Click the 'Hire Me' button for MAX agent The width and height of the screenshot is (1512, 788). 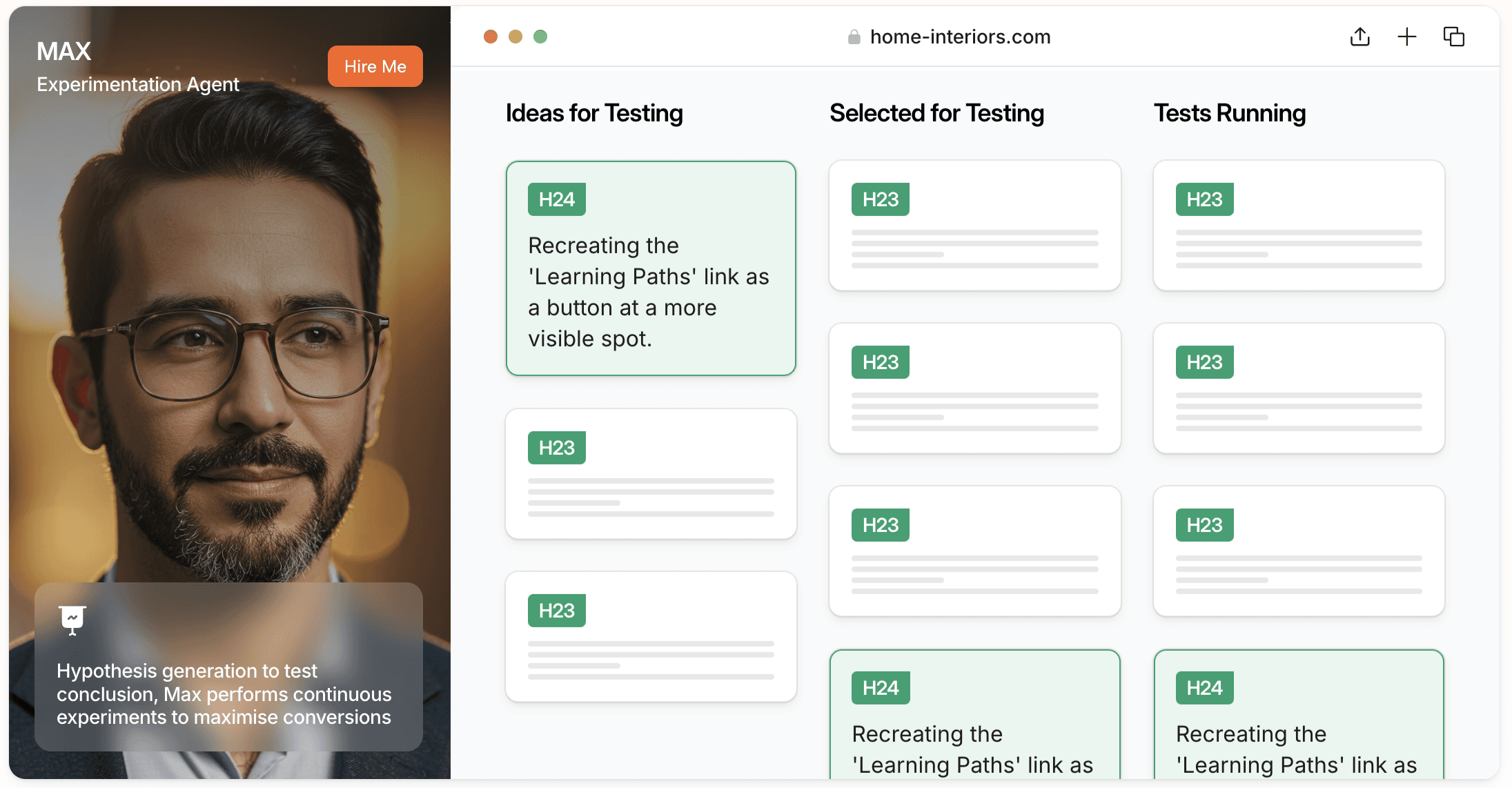[377, 66]
